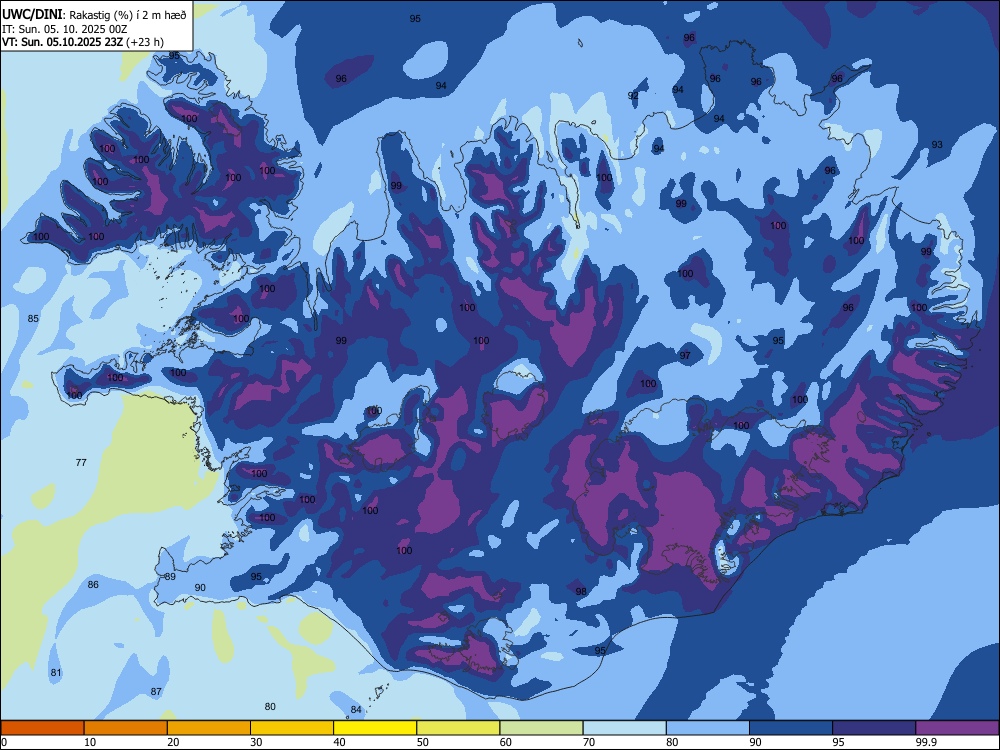Click the '81' humidity value on the map
The height and width of the screenshot is (750, 1000).
pos(56,672)
